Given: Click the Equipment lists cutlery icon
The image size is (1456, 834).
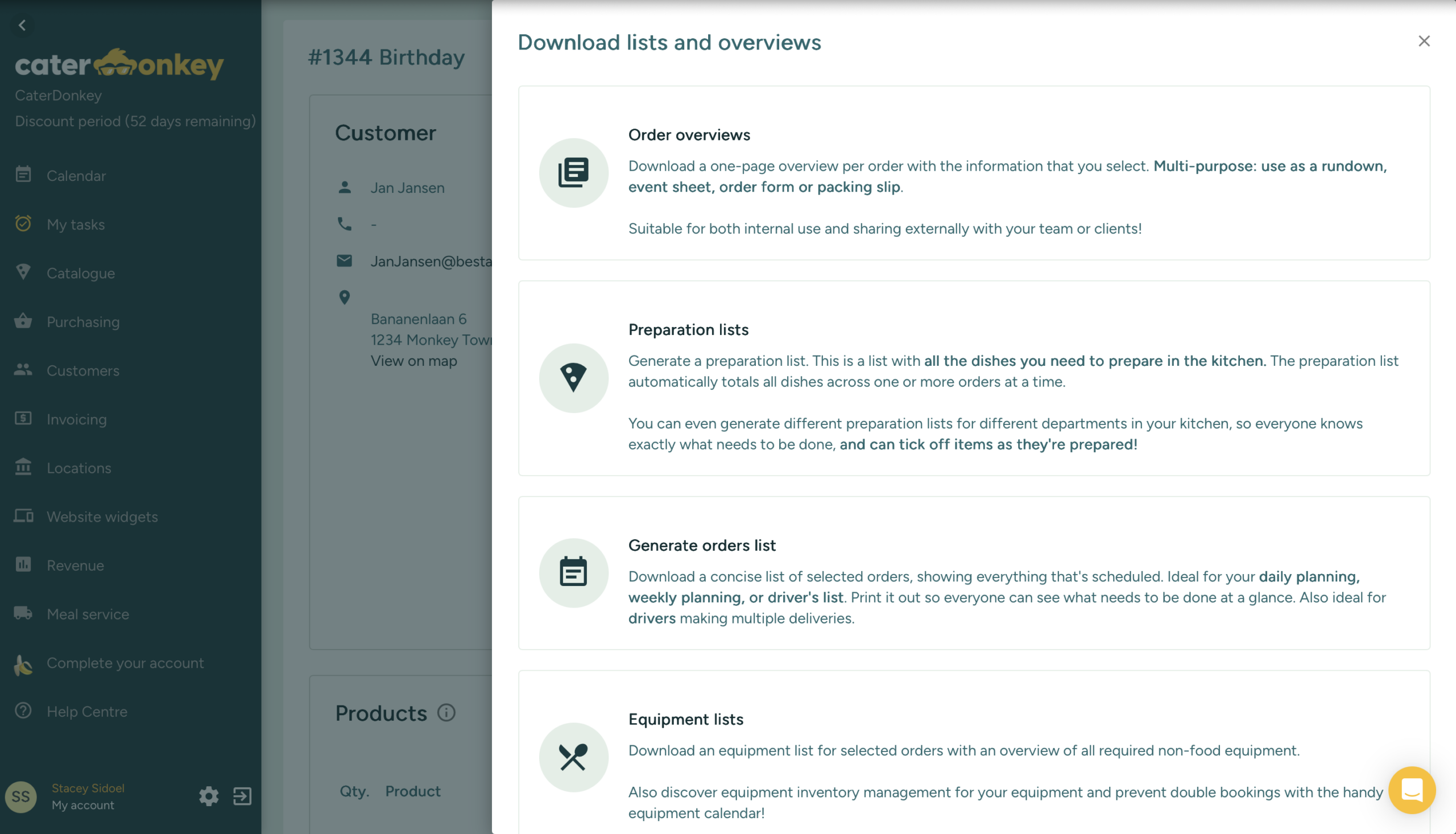Looking at the screenshot, I should click(573, 757).
